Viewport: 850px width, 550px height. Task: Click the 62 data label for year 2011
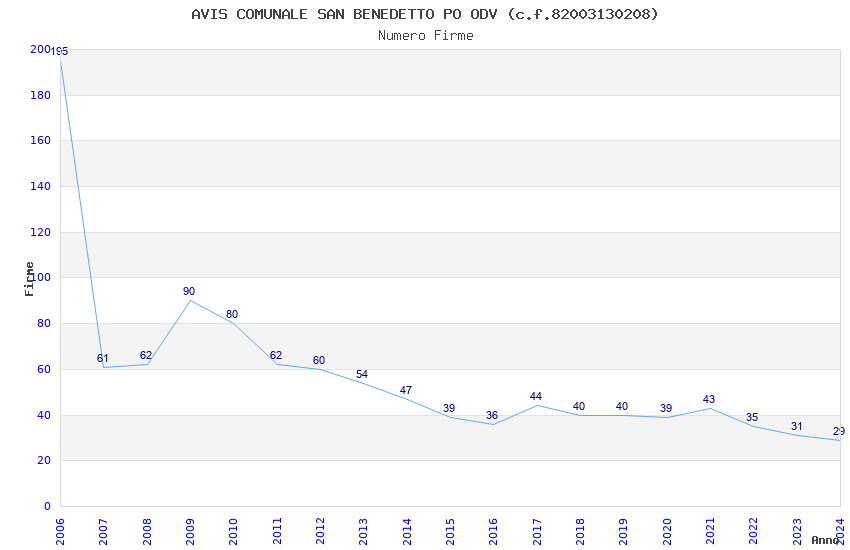276,355
